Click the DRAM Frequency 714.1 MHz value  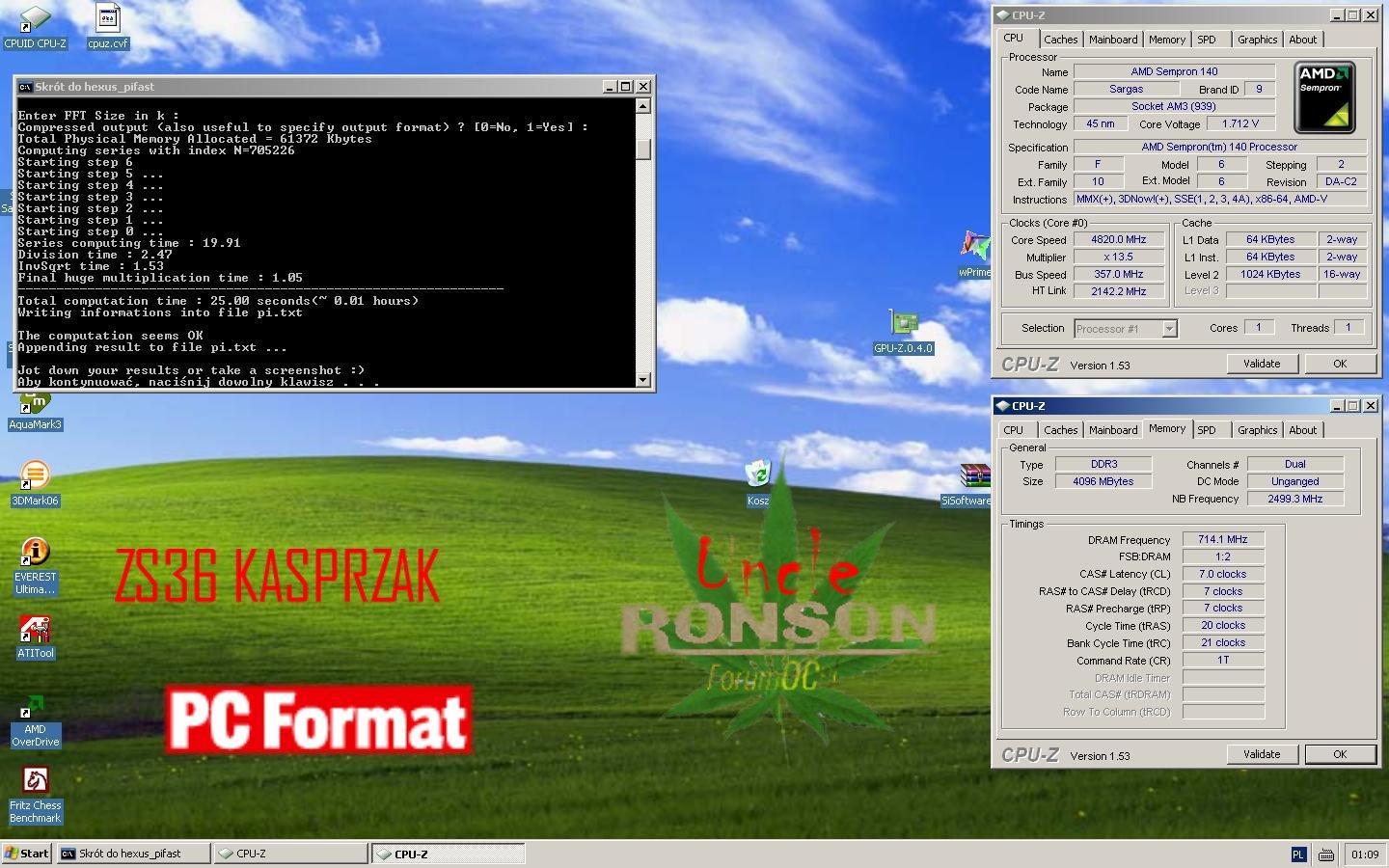1222,540
